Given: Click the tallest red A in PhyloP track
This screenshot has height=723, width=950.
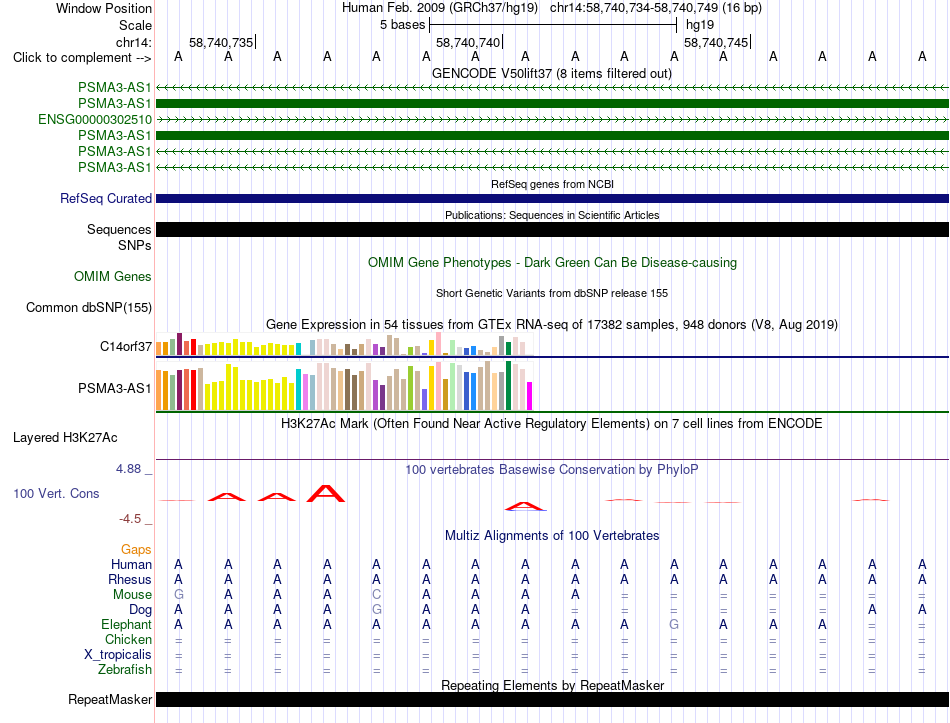Looking at the screenshot, I should (x=326, y=493).
